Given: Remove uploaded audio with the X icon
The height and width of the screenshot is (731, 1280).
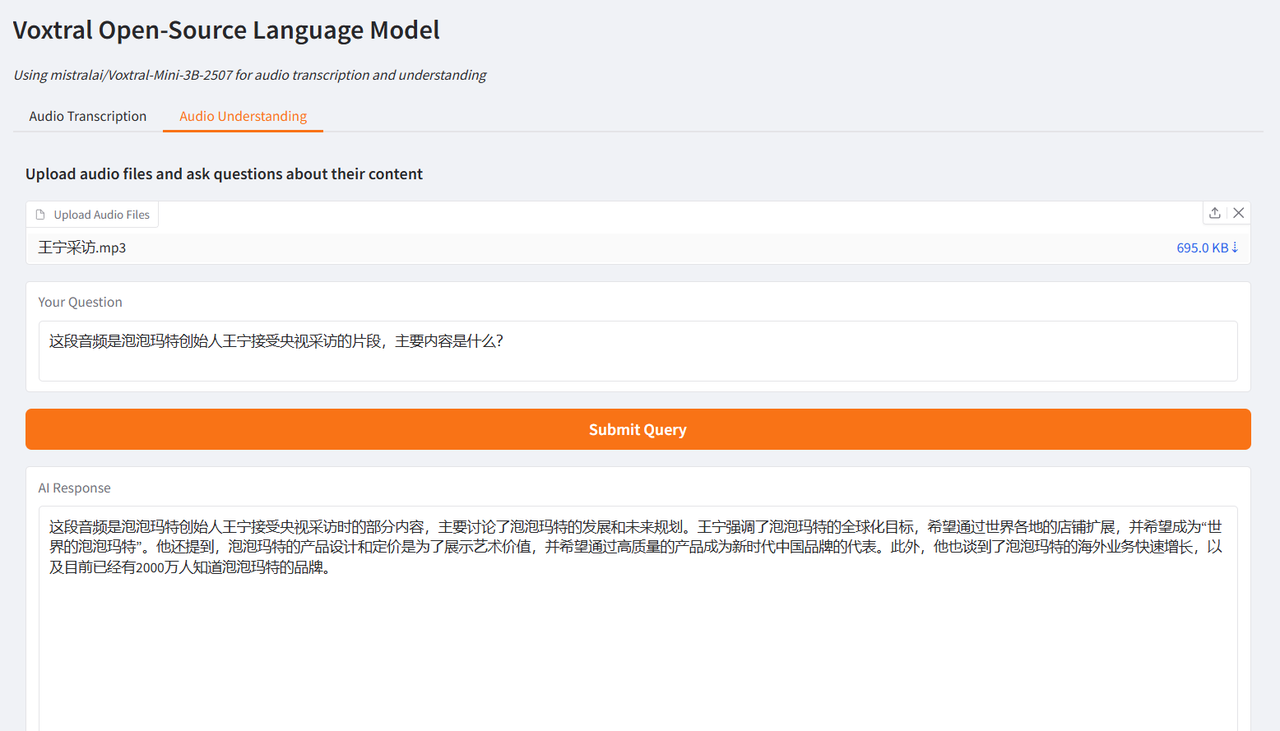Looking at the screenshot, I should click(x=1238, y=213).
